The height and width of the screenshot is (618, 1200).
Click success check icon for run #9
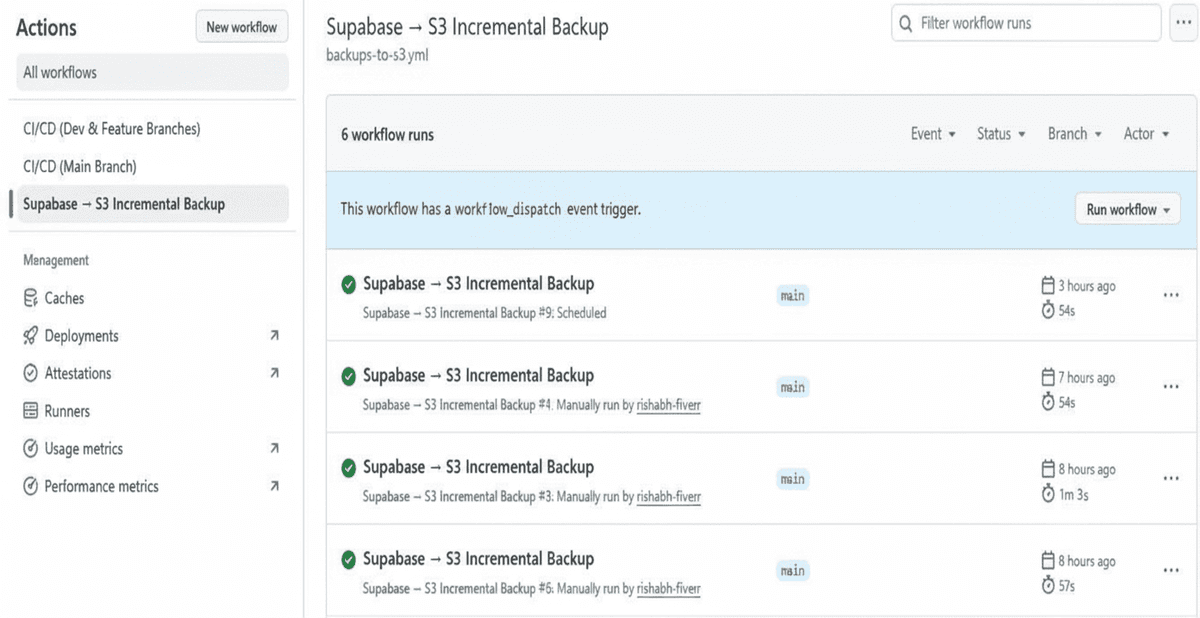pos(348,284)
